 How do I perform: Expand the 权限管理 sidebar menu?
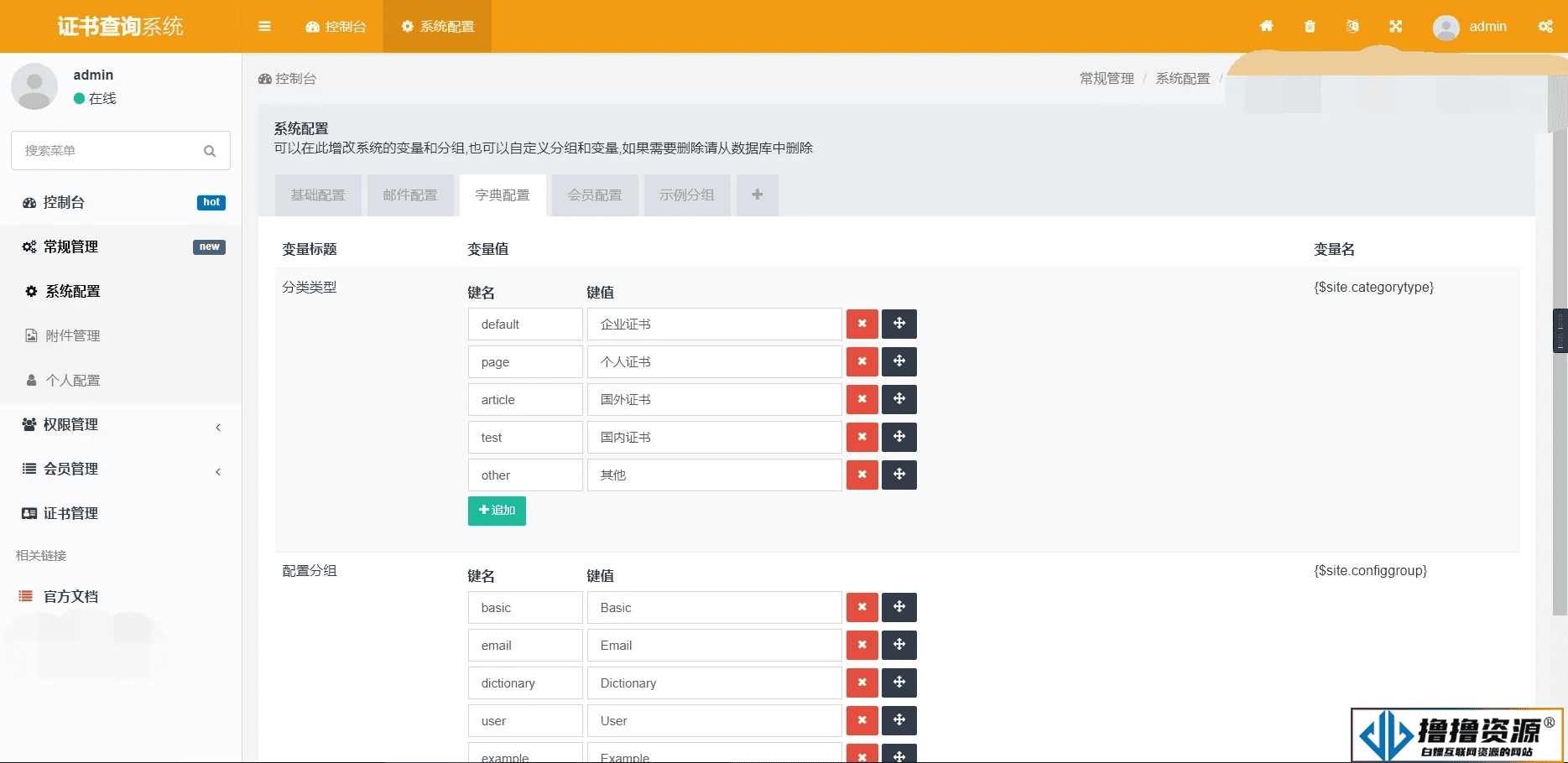pyautogui.click(x=121, y=425)
